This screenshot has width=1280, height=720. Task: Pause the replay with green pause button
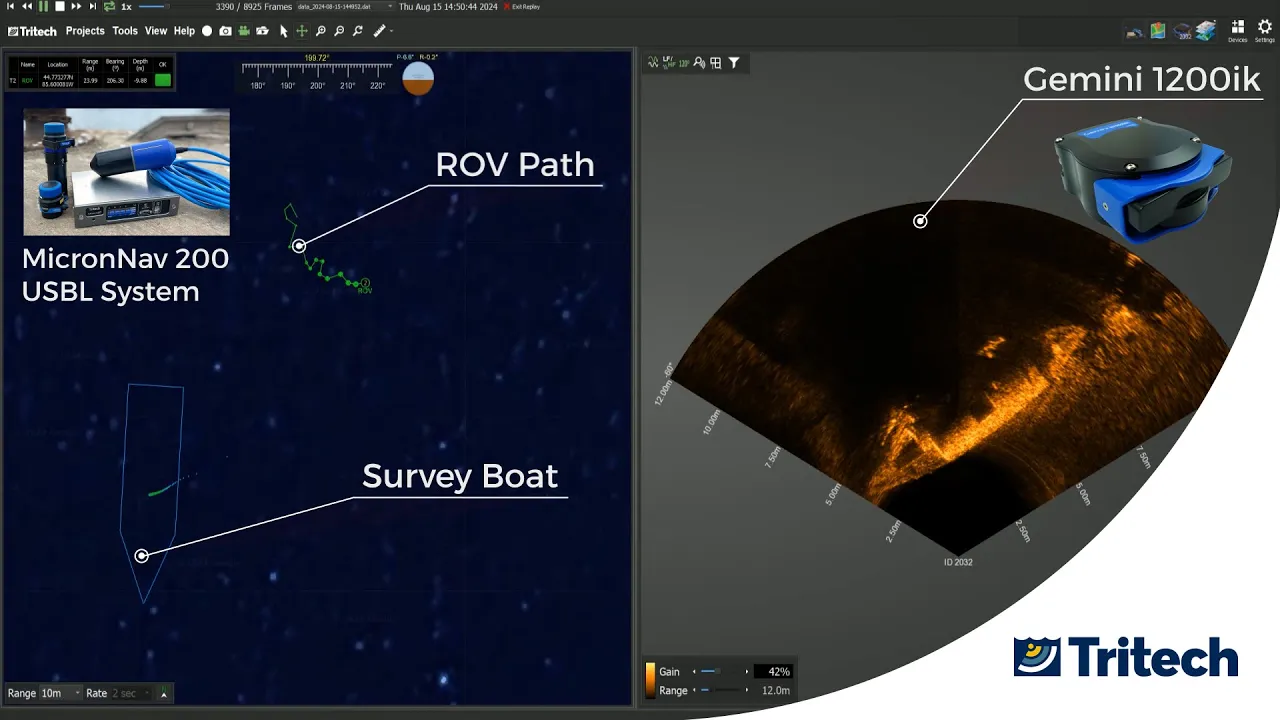pos(43,6)
